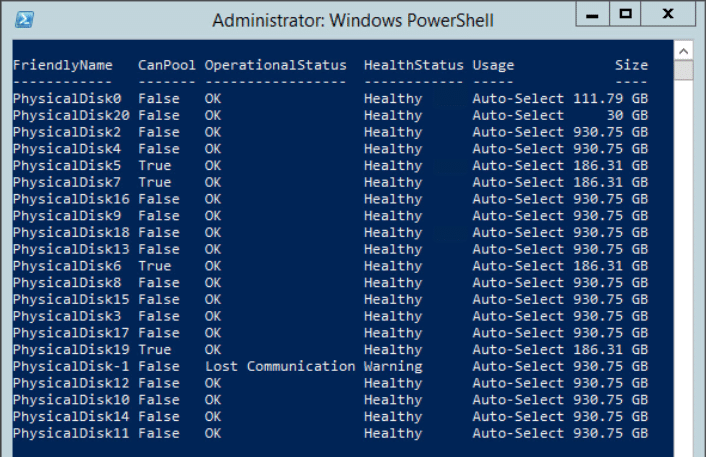Click the Usage column header

(493, 66)
